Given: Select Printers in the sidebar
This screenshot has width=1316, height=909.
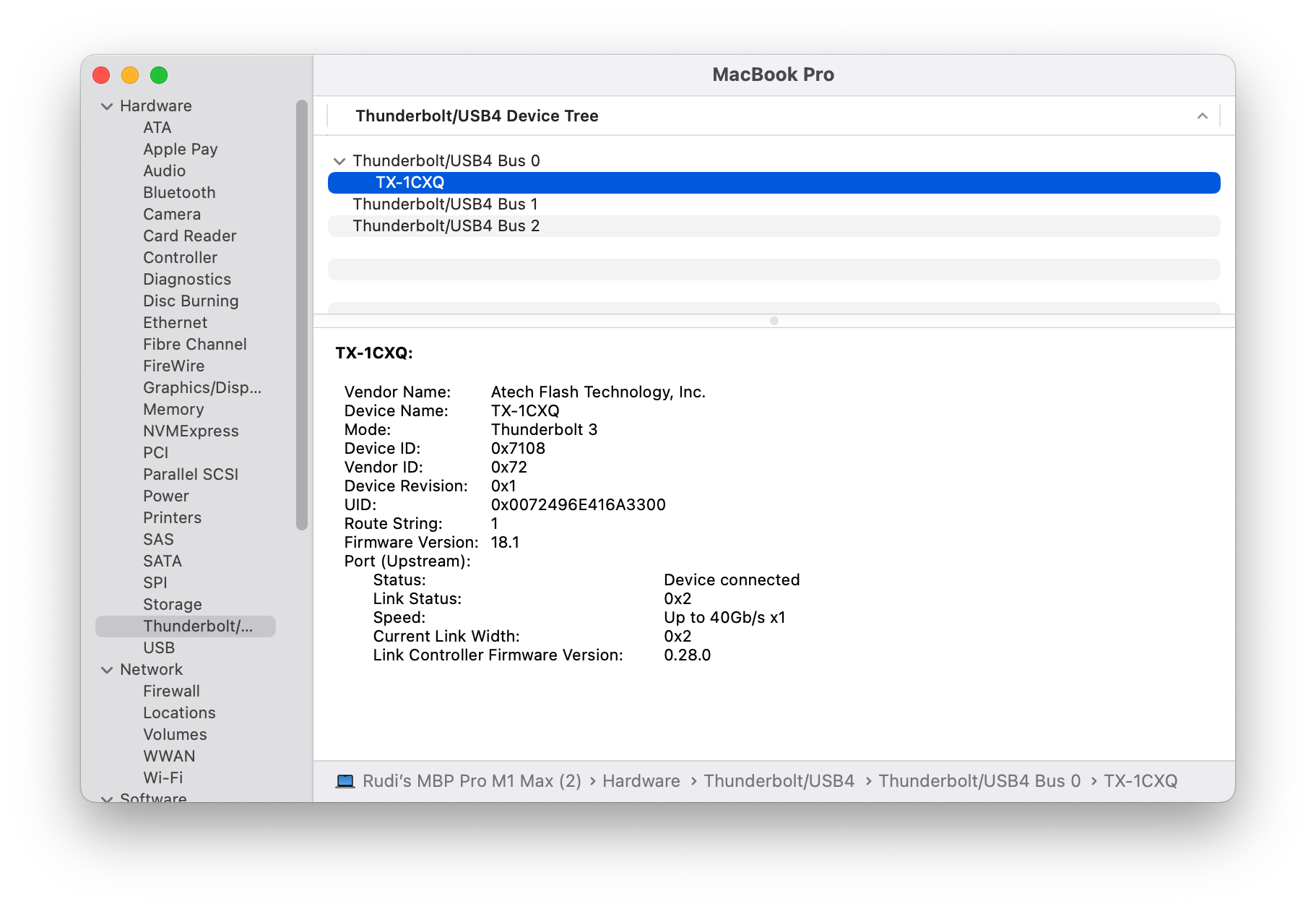Looking at the screenshot, I should pyautogui.click(x=172, y=518).
